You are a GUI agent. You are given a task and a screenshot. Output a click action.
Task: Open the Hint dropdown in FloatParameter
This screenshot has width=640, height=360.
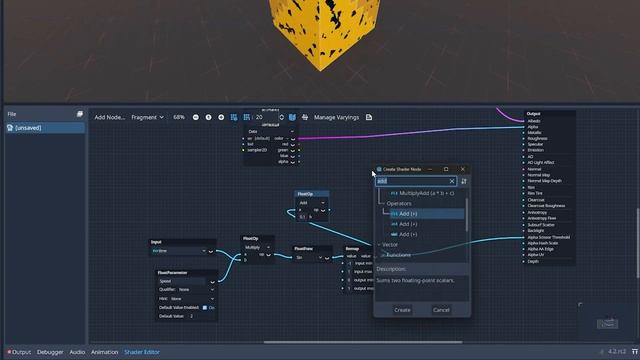[193, 299]
